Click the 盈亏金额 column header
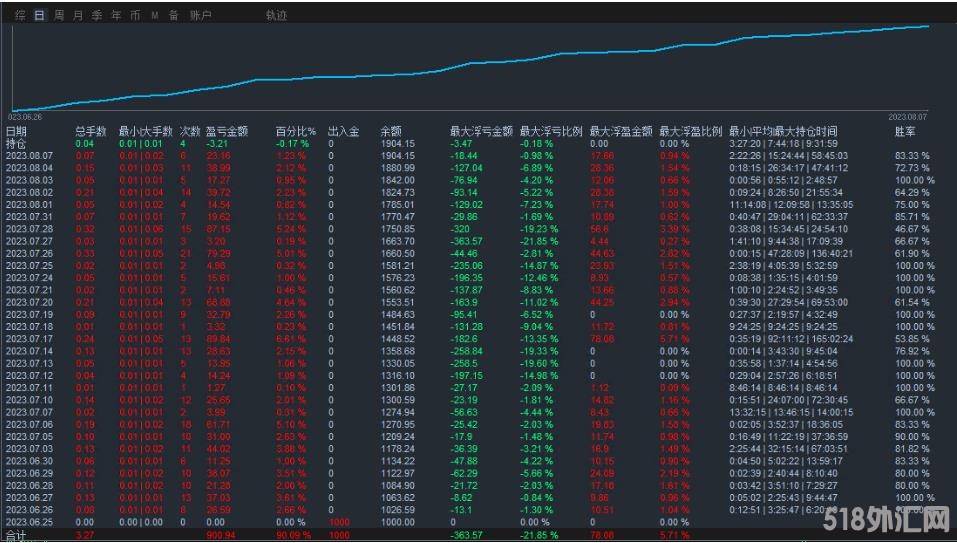 (225, 131)
